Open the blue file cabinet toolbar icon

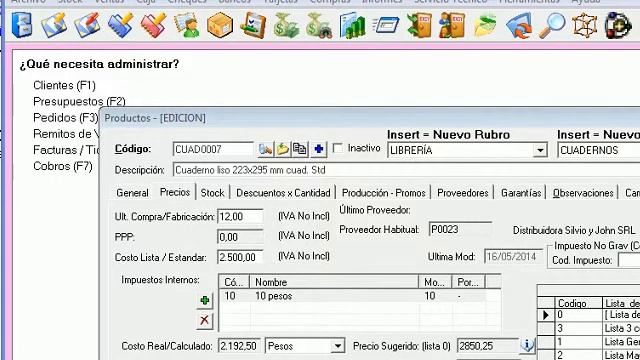[22, 25]
